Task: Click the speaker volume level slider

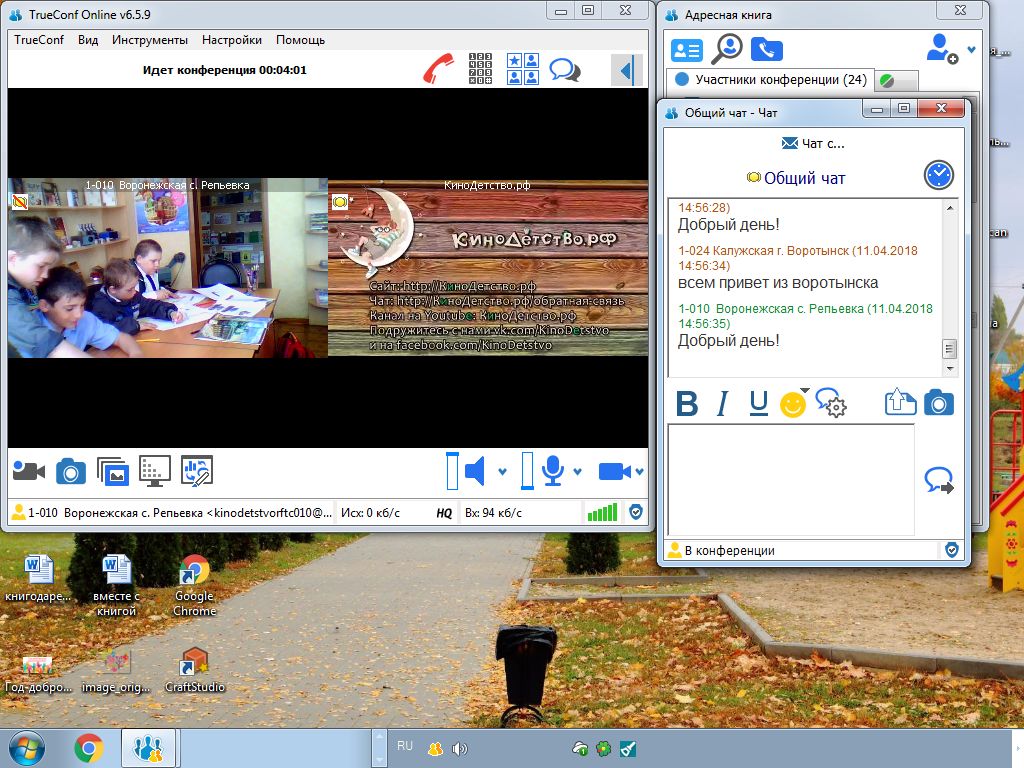Action: 453,470
